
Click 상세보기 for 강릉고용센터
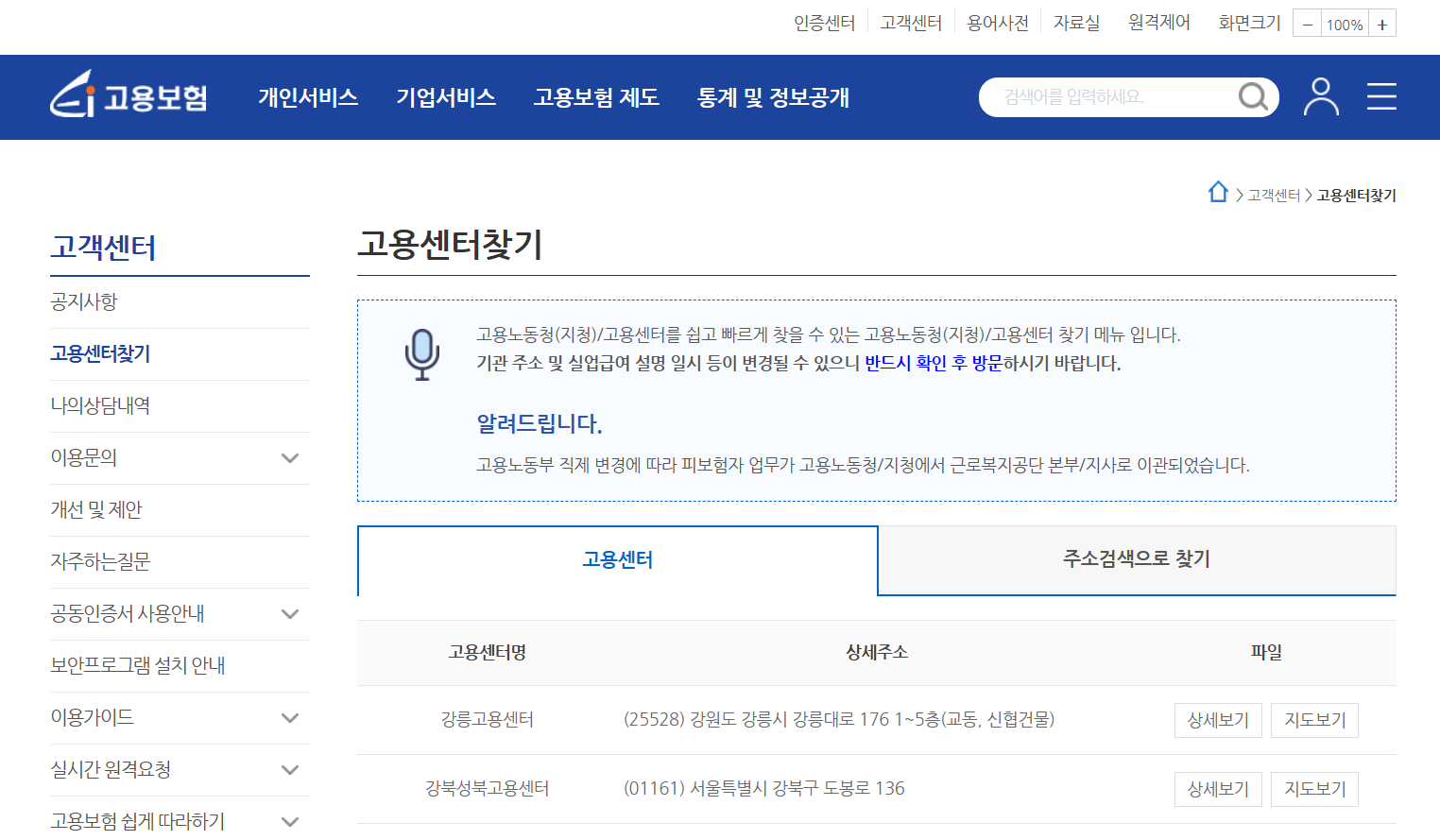pos(1218,720)
